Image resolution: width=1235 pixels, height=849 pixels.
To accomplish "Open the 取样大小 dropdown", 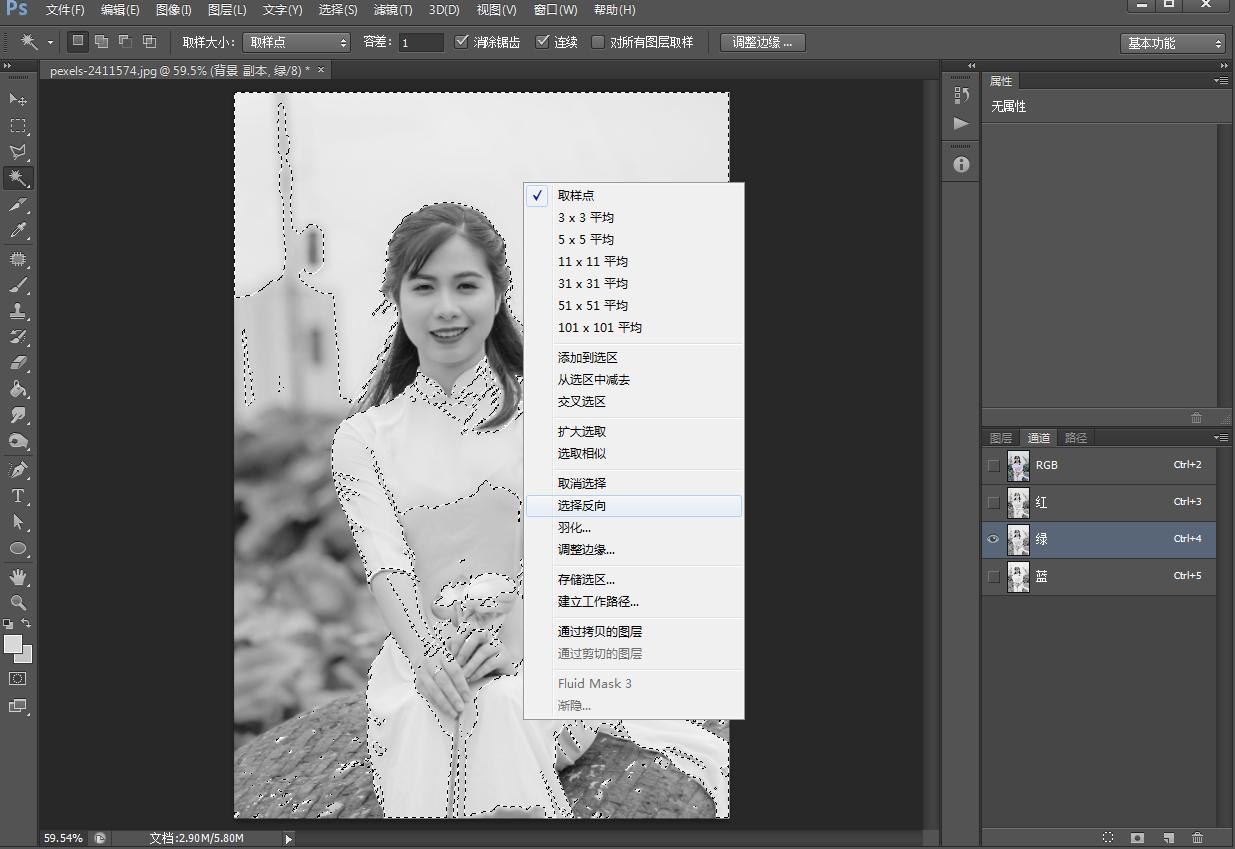I will 296,42.
